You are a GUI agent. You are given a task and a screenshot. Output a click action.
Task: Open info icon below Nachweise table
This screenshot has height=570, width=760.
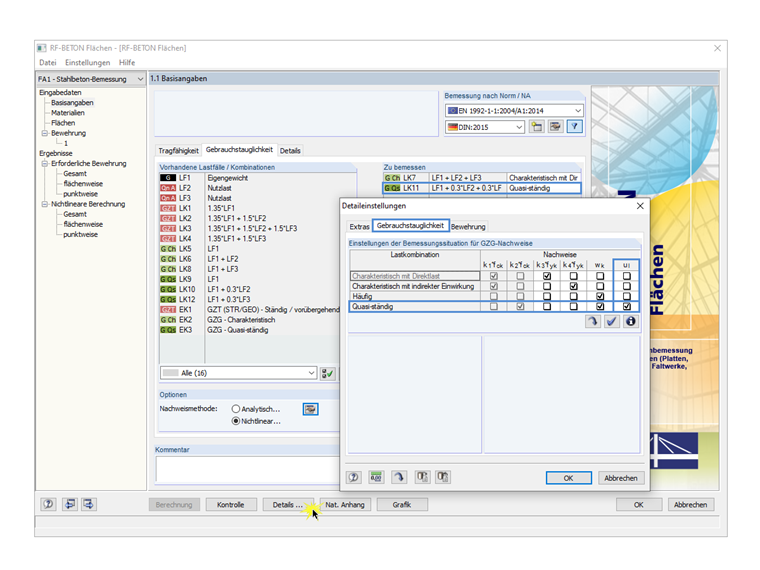pyautogui.click(x=631, y=321)
